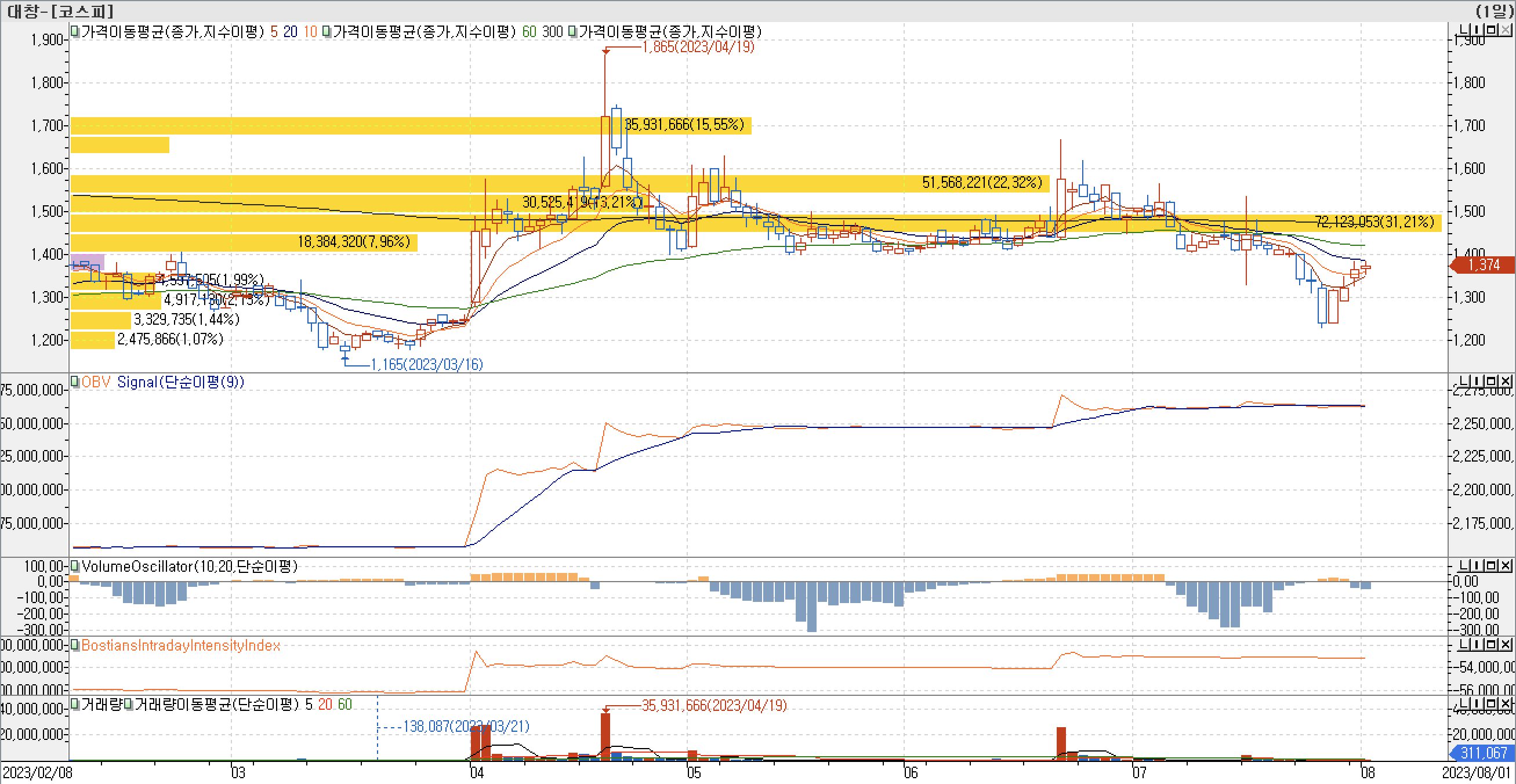Image resolution: width=1516 pixels, height=784 pixels.
Task: Close the OBV indicator panel
Action: pyautogui.click(x=1506, y=381)
